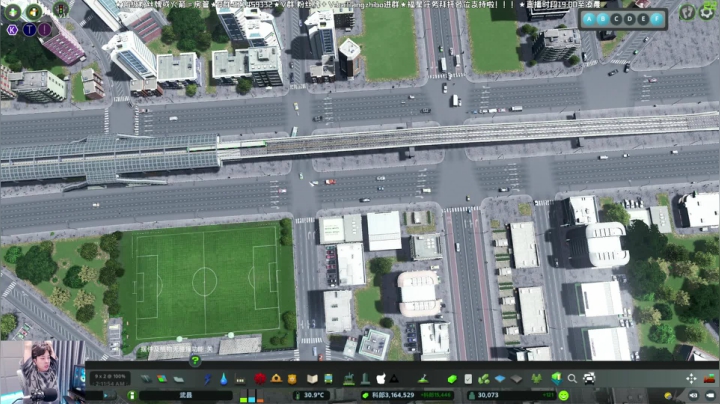Click the green up-arrow mod button

tap(12, 11)
